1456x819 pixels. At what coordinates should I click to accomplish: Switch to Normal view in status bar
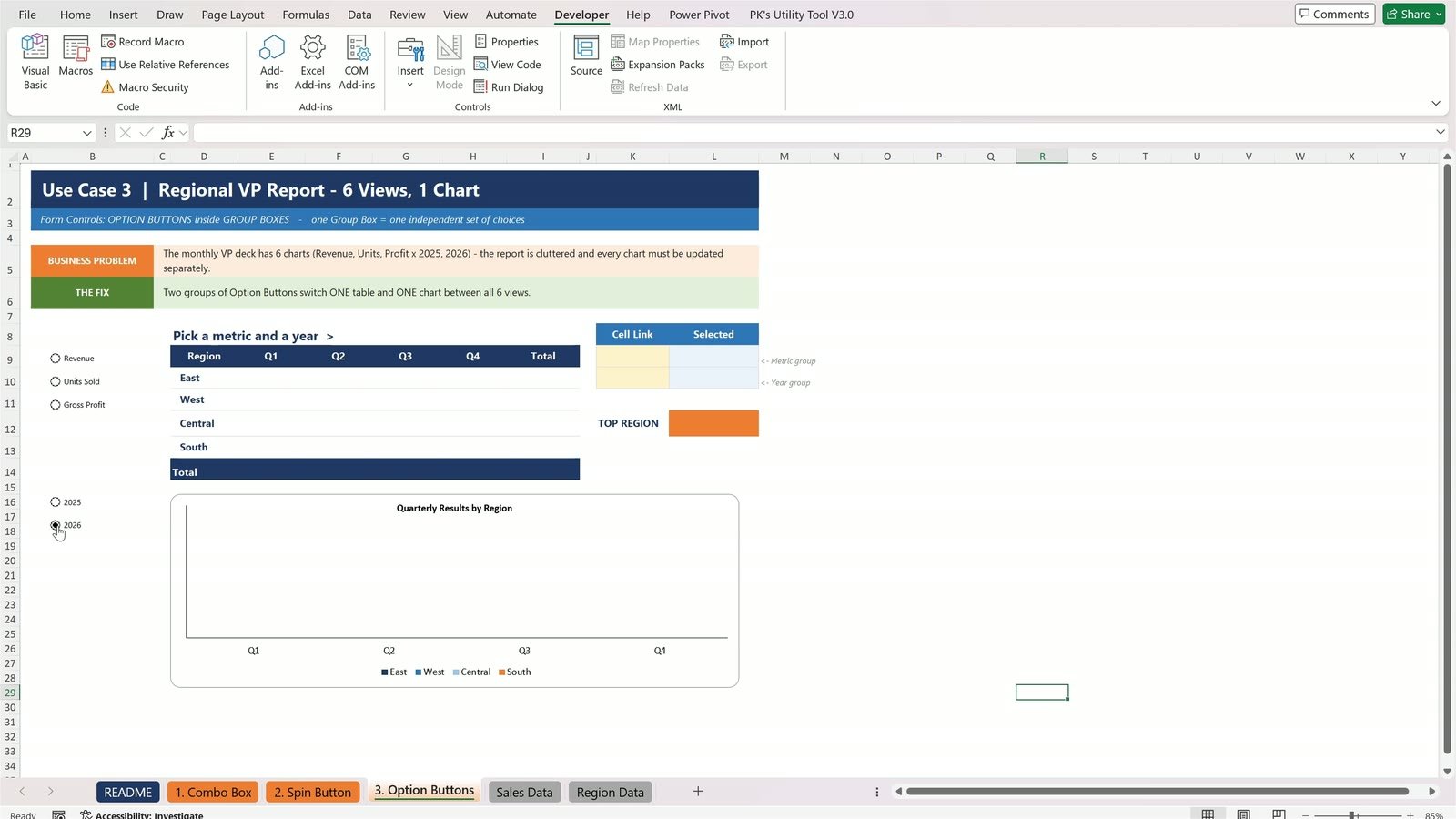point(1208,814)
